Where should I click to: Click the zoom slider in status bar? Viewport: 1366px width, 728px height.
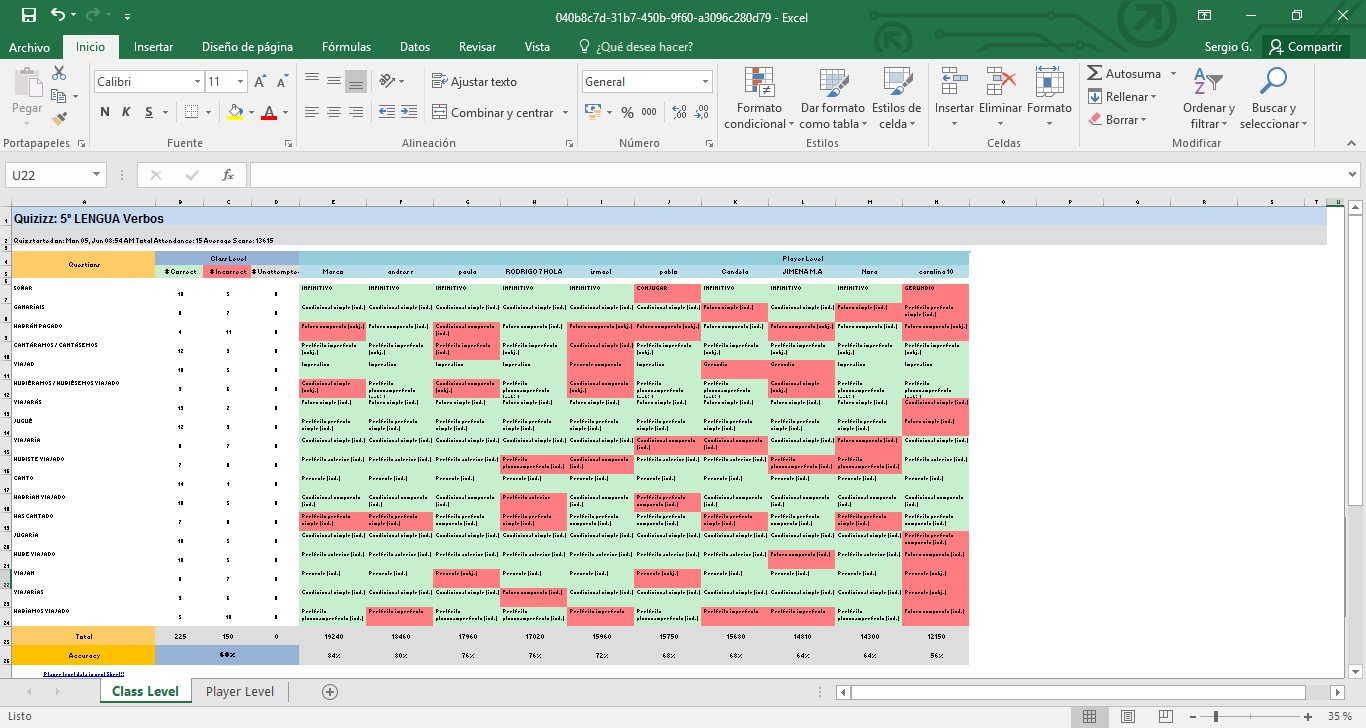(1215, 717)
